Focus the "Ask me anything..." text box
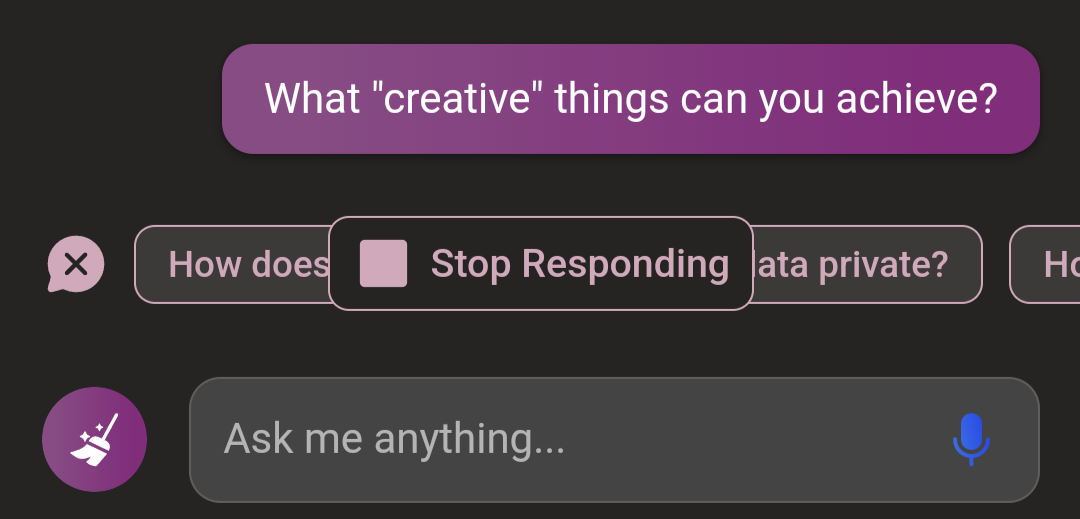 [x=614, y=439]
